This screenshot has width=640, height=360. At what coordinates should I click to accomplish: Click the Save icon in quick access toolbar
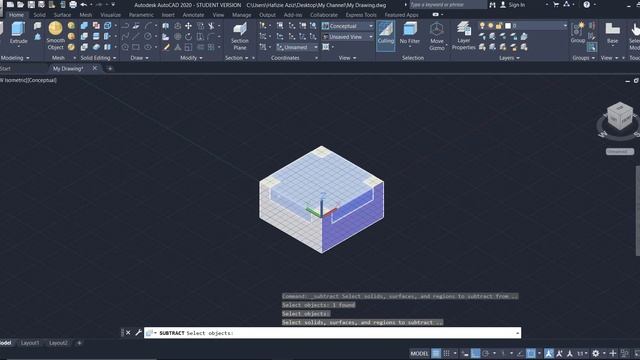pyautogui.click(x=31, y=4)
